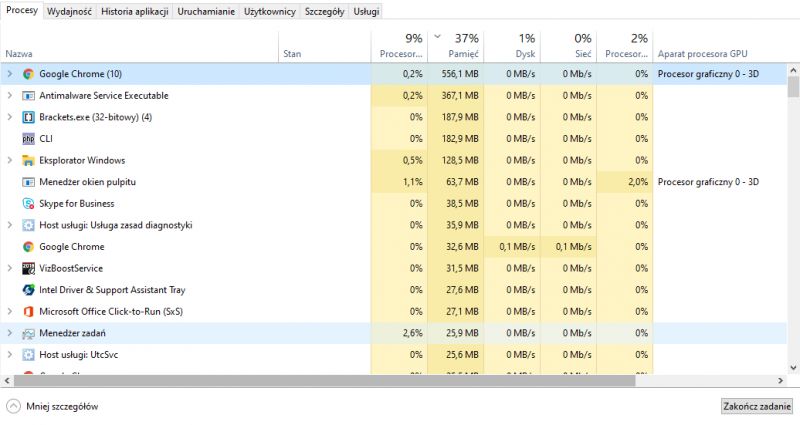This screenshot has height=425, width=800.
Task: Click the 2,6% CPU value
Action: coord(412,333)
